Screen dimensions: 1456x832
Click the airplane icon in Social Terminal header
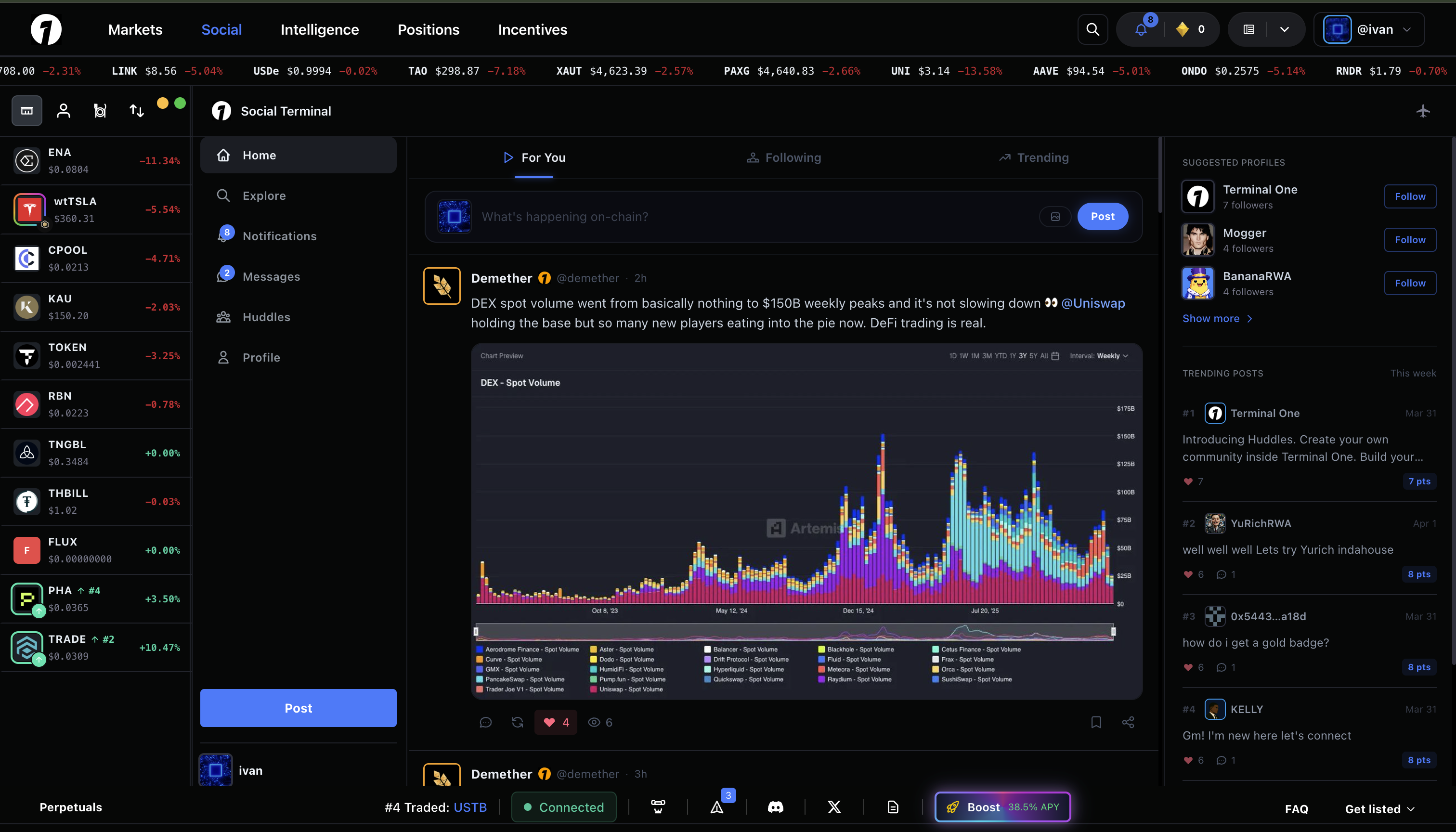point(1423,111)
